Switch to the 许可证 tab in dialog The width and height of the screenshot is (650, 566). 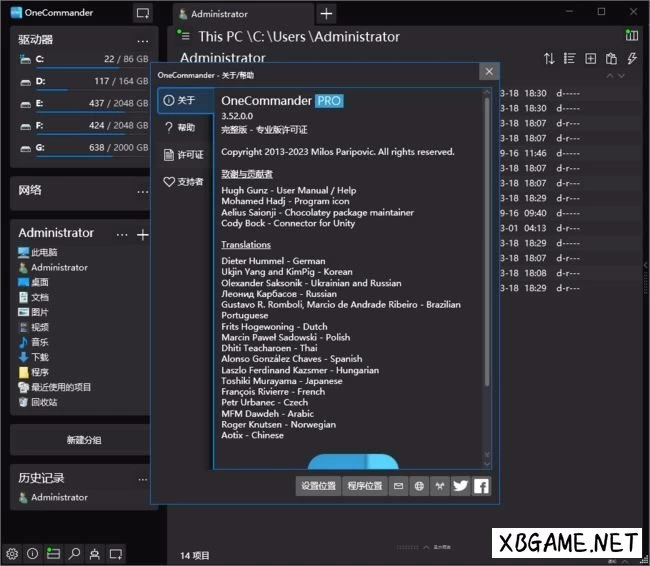pos(184,155)
